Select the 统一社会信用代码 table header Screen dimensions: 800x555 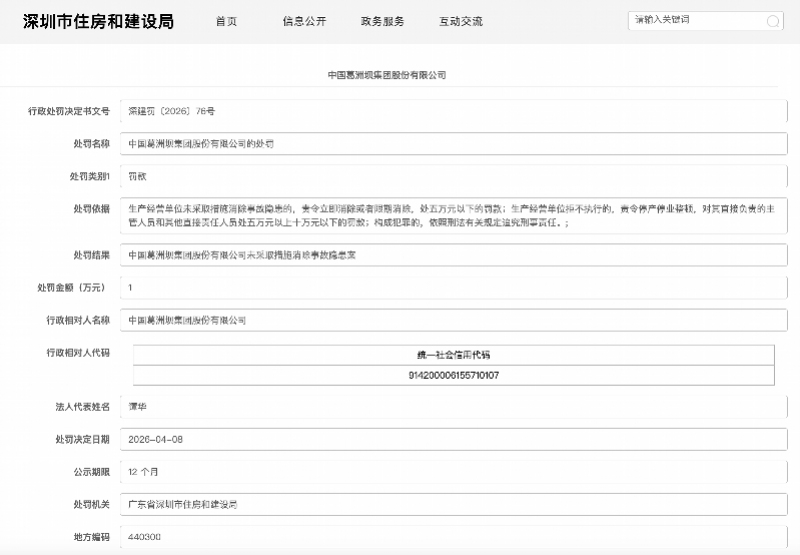[x=454, y=355]
